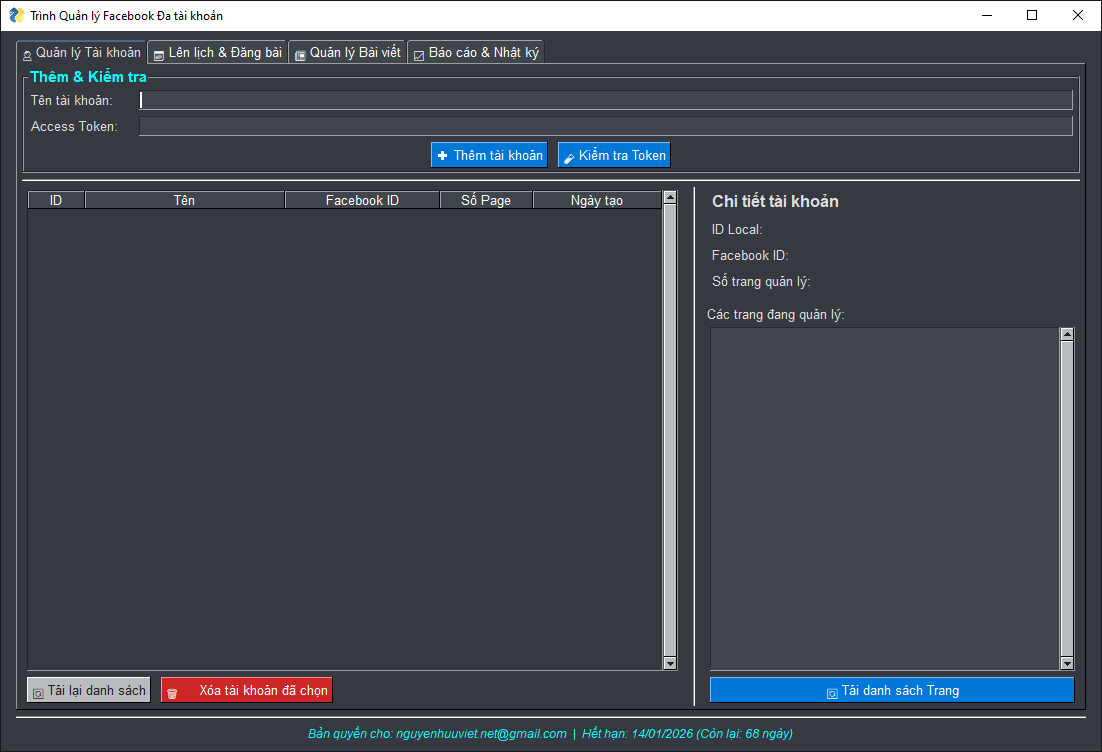
Task: Click the Số trang quản lý label
Action: pos(761,282)
